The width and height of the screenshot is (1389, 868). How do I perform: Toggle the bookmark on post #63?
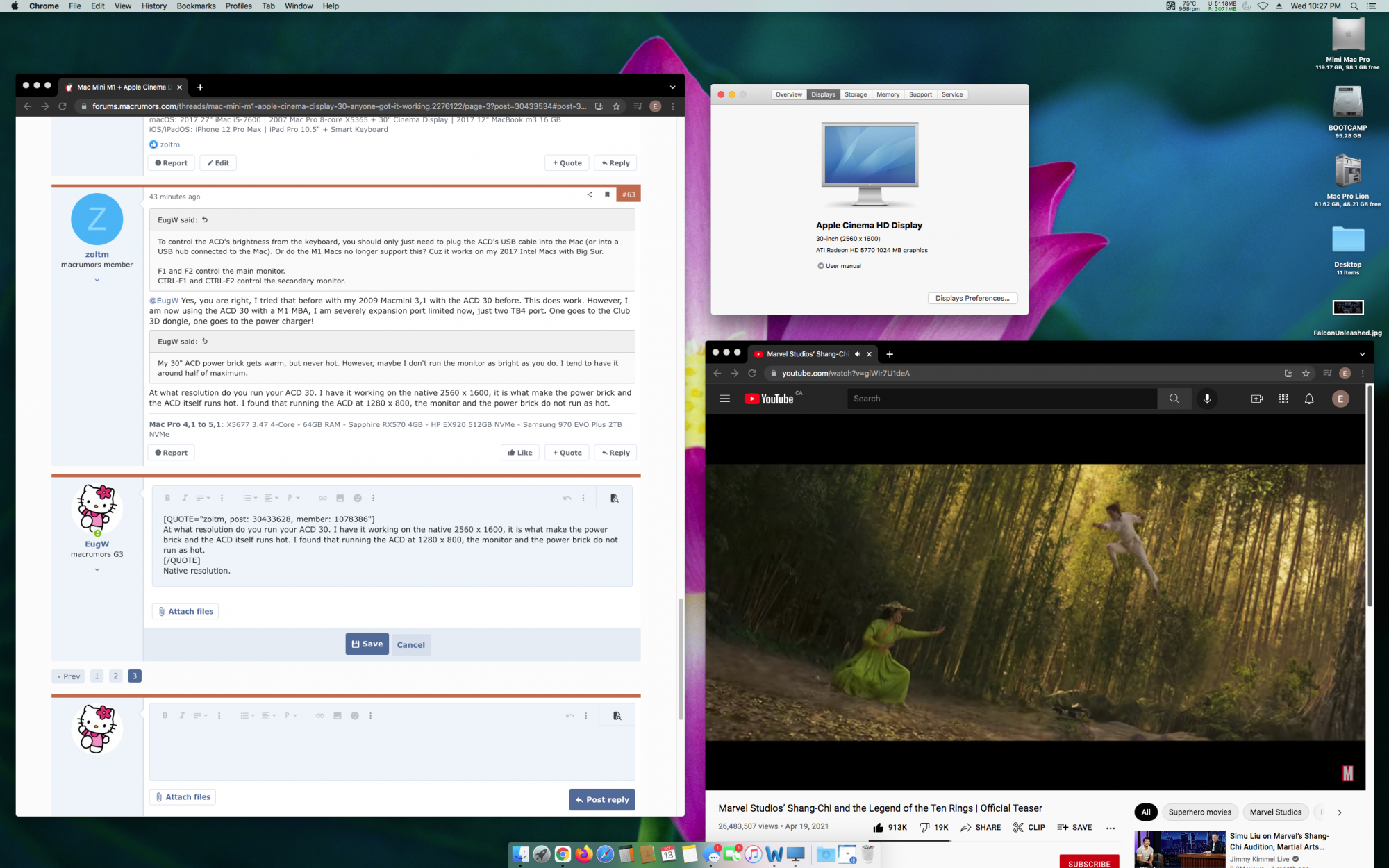pos(607,194)
